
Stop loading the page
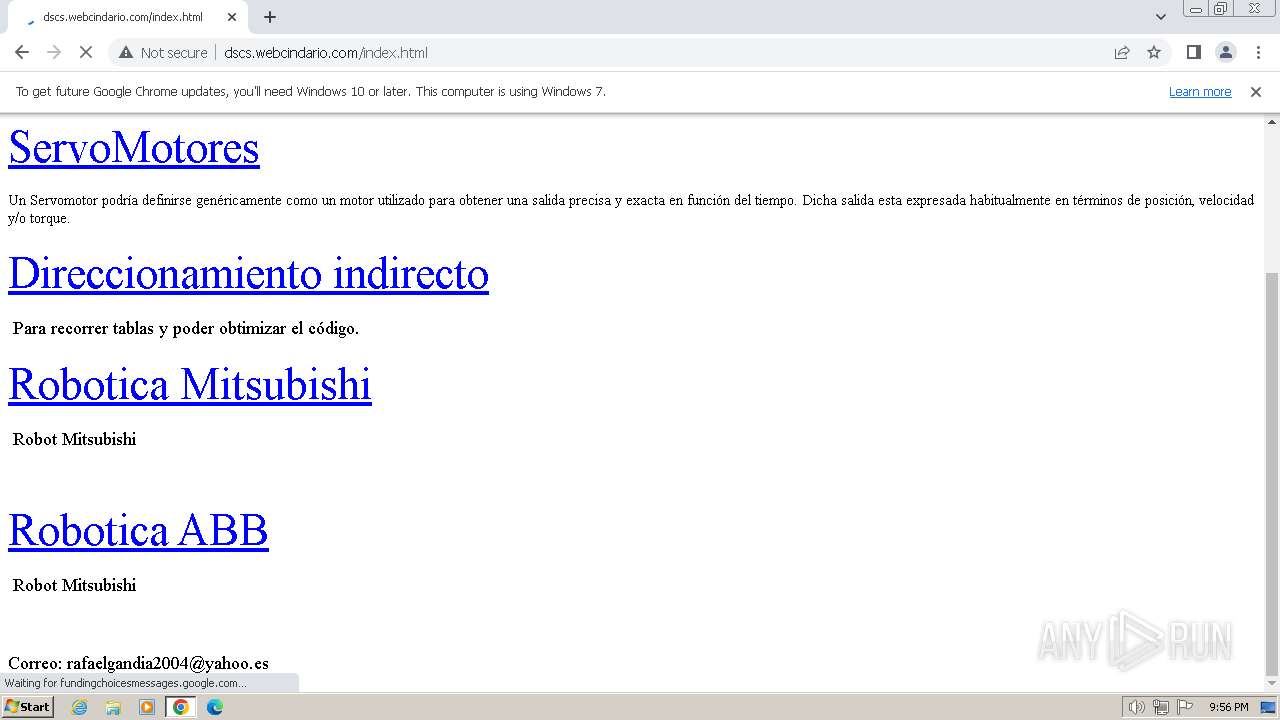point(86,52)
